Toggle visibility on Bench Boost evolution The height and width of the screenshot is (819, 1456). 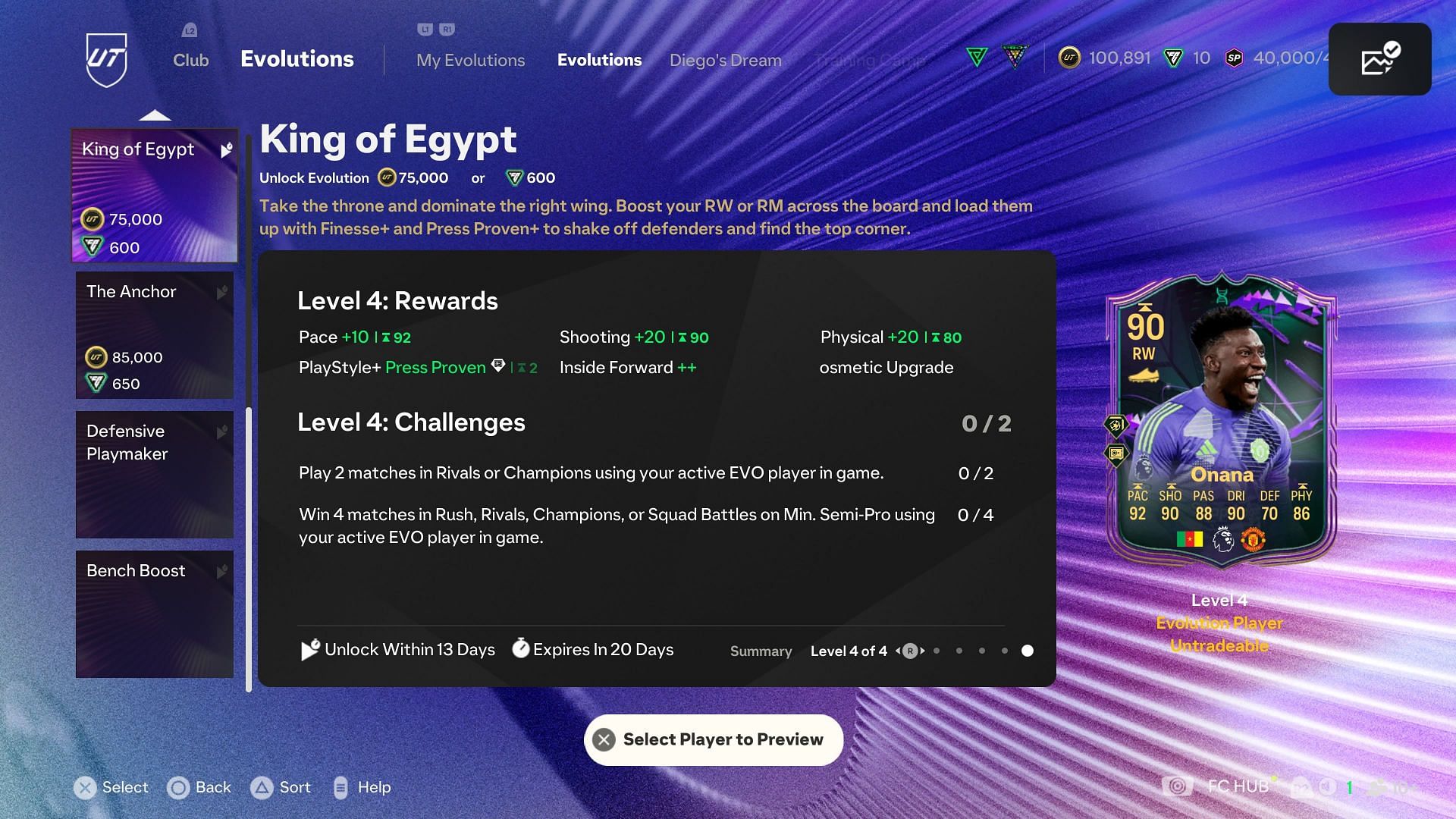pyautogui.click(x=222, y=570)
